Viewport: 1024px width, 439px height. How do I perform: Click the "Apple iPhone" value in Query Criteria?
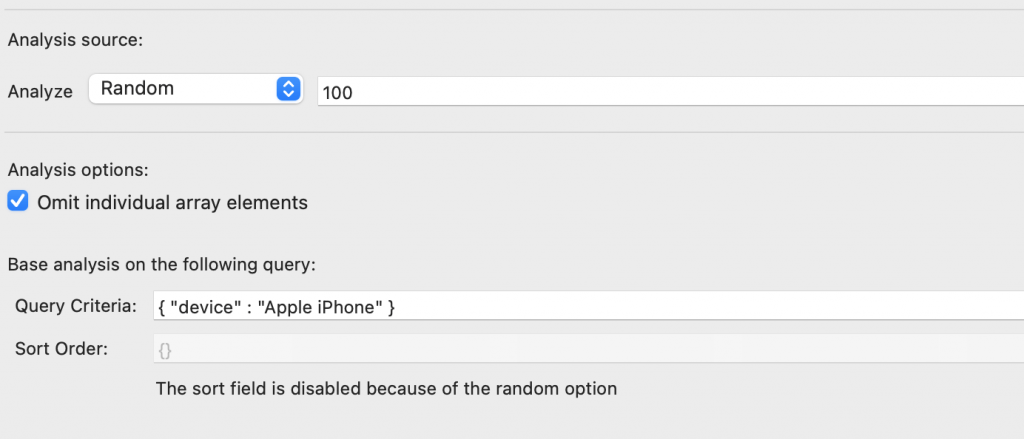coord(321,306)
